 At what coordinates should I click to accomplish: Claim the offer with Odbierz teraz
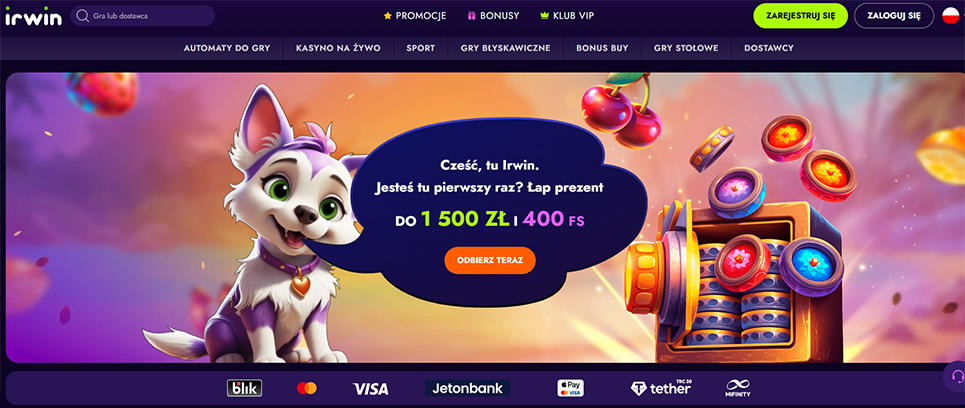click(x=490, y=260)
